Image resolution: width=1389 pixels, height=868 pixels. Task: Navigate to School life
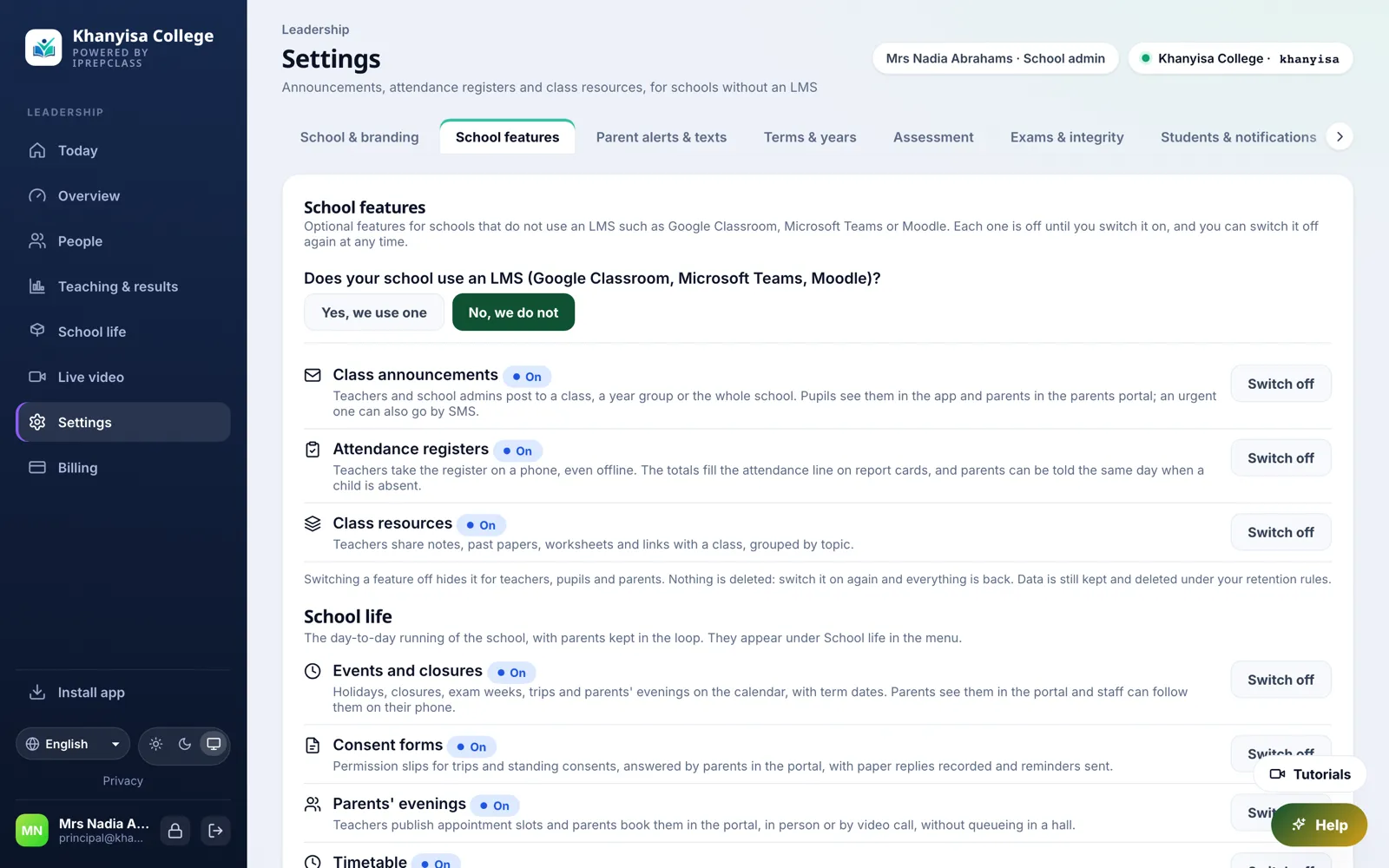123,332
